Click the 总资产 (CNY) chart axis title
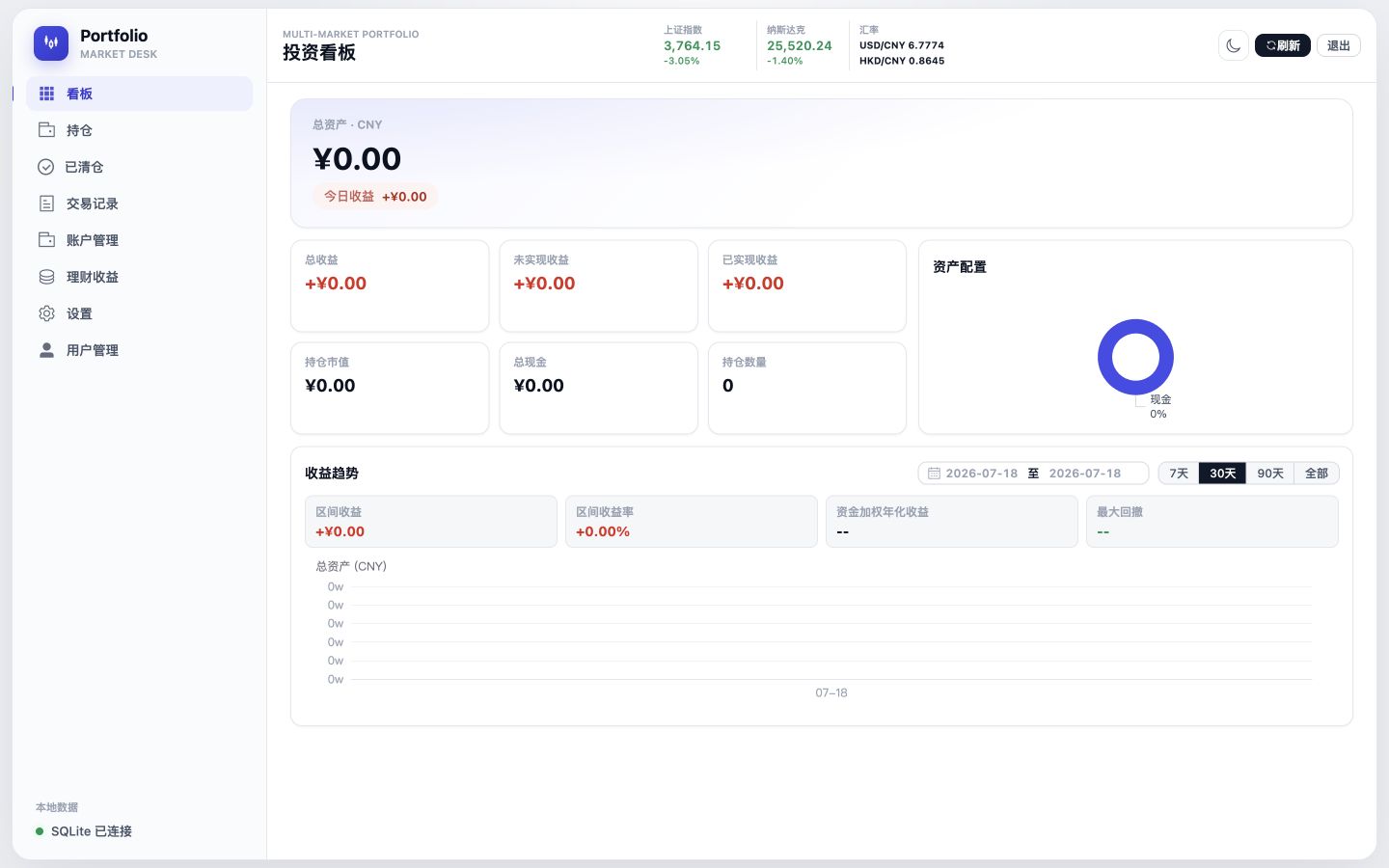This screenshot has width=1389, height=868. pyautogui.click(x=351, y=566)
